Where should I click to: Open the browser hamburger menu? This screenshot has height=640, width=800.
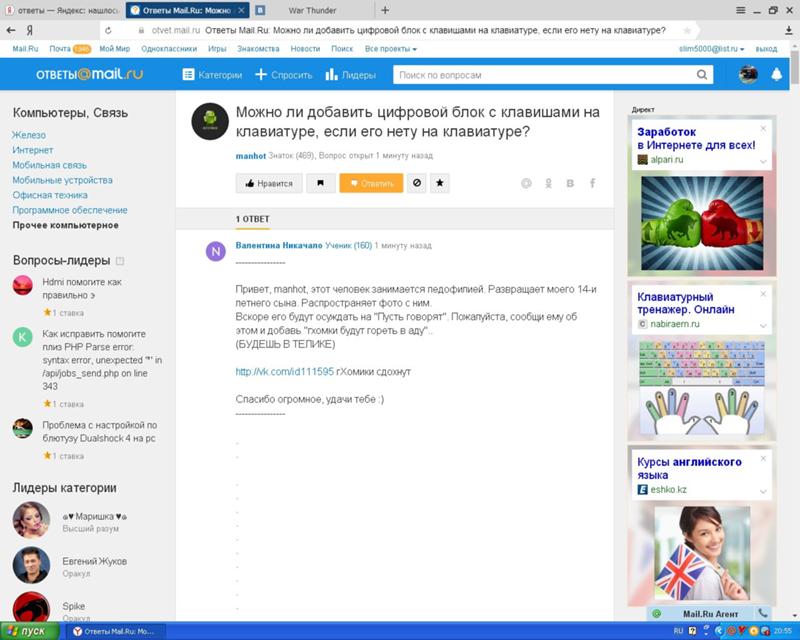(x=741, y=10)
